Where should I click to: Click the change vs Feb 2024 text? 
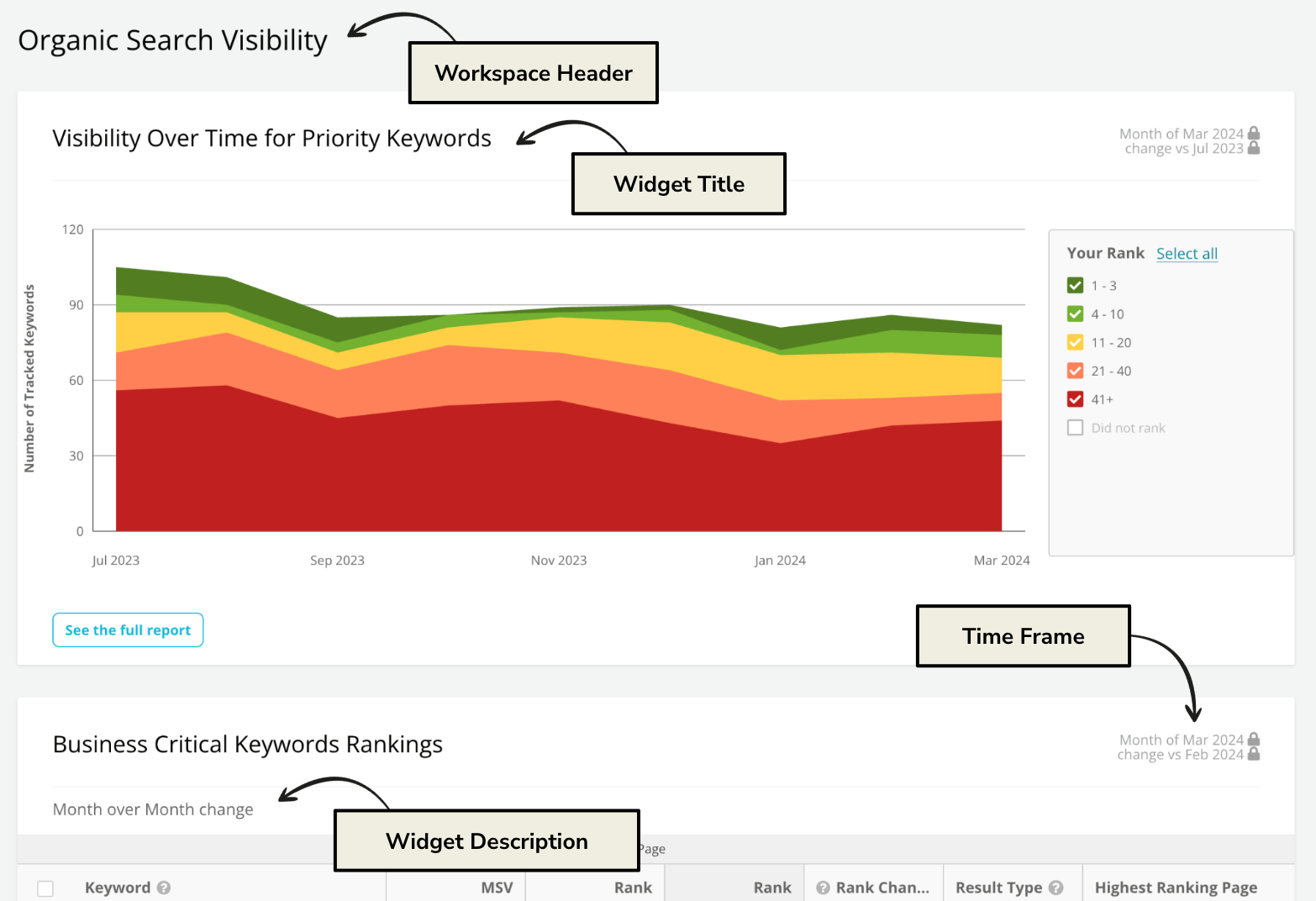point(1180,755)
